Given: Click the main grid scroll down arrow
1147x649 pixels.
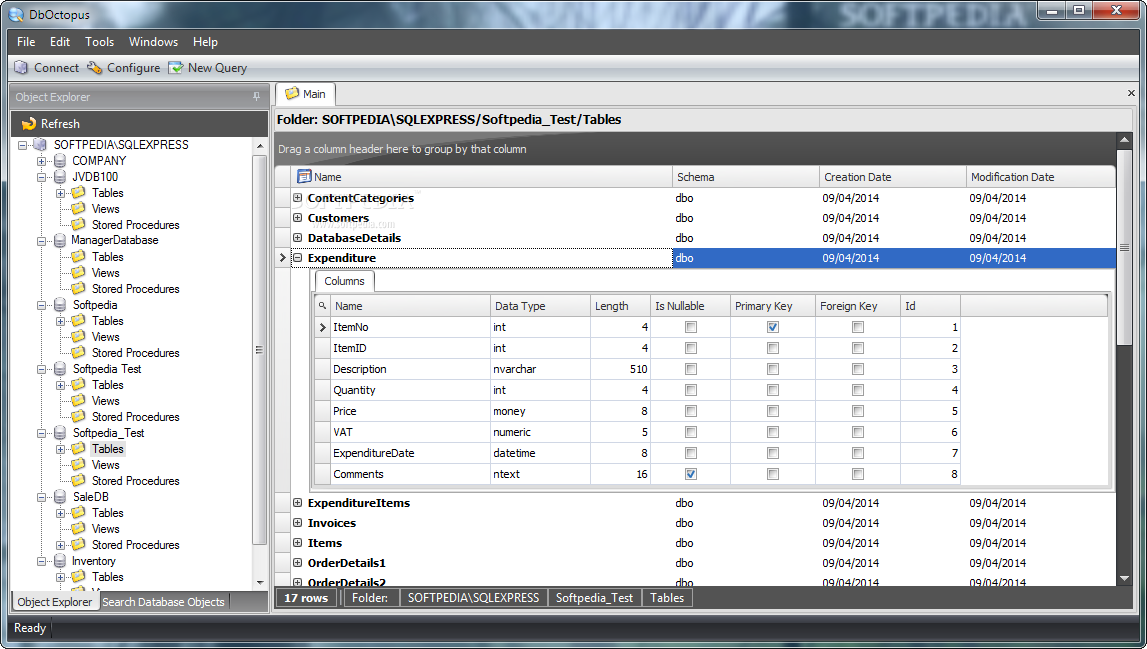Looking at the screenshot, I should click(x=1124, y=578).
